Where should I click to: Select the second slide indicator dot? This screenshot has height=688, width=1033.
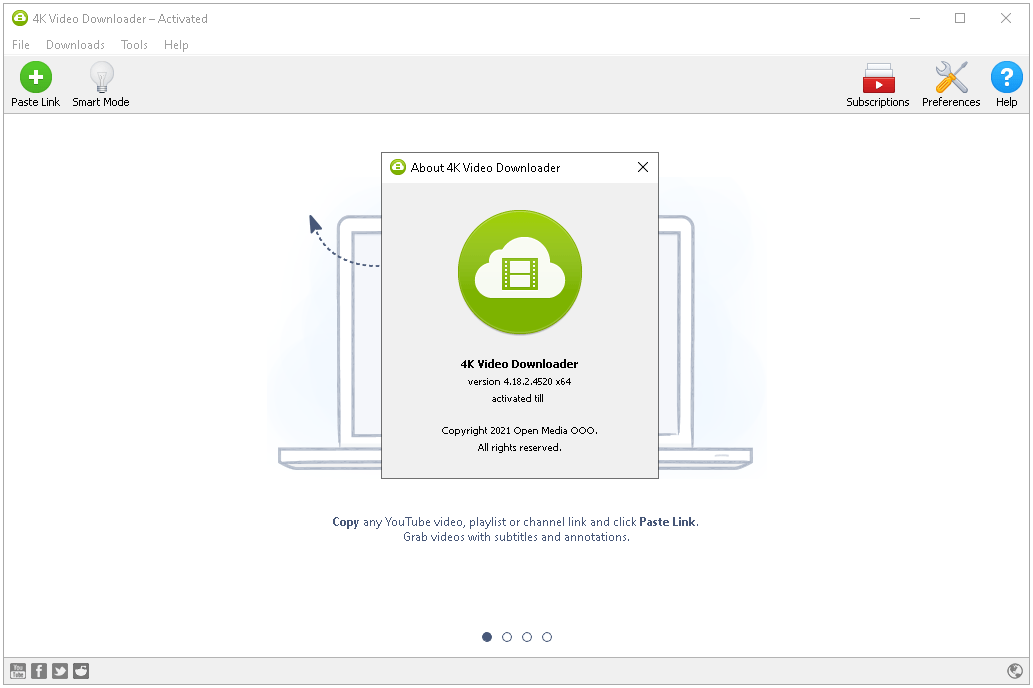coord(507,637)
